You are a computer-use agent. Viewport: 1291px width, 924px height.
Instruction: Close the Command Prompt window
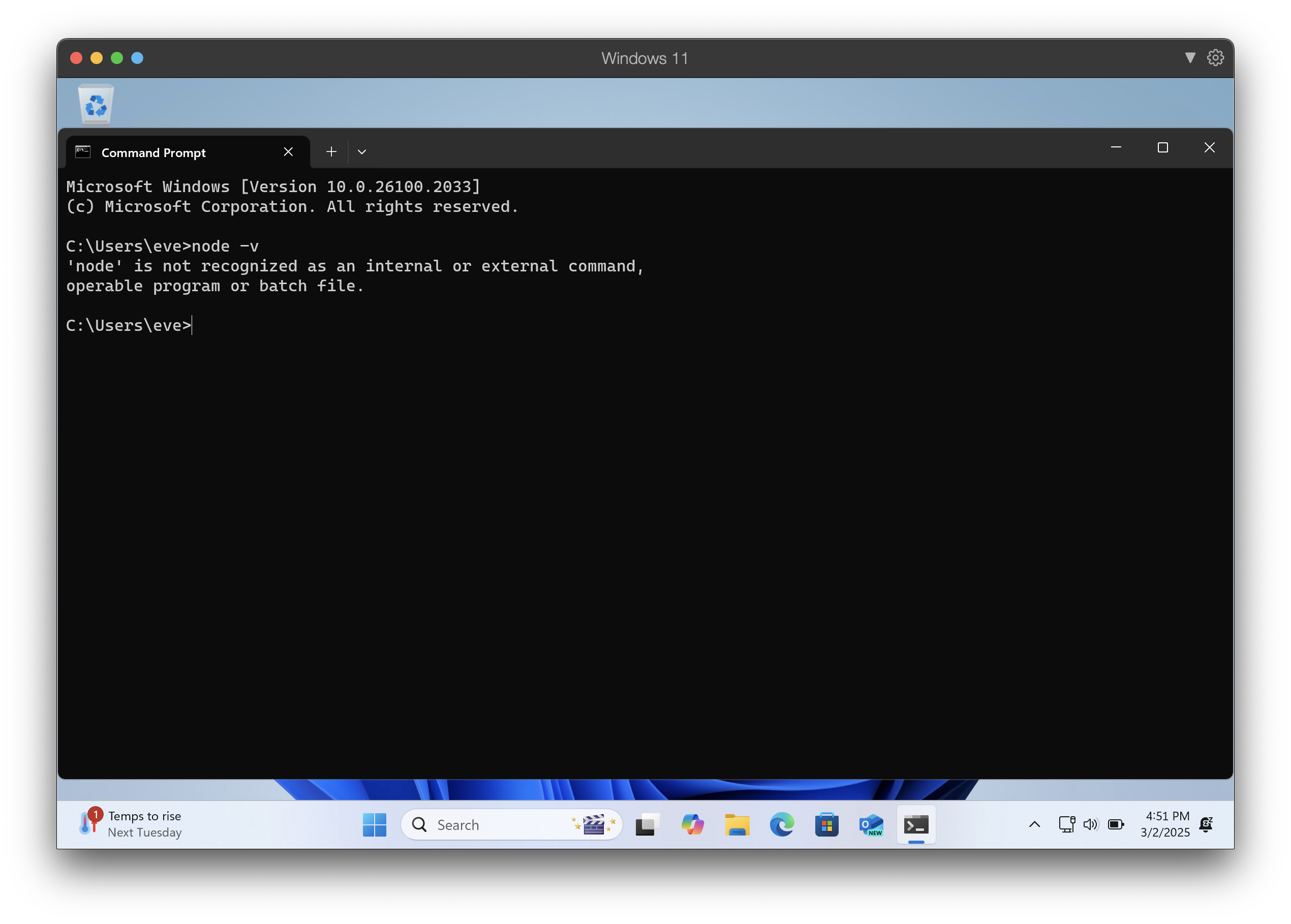1209,148
